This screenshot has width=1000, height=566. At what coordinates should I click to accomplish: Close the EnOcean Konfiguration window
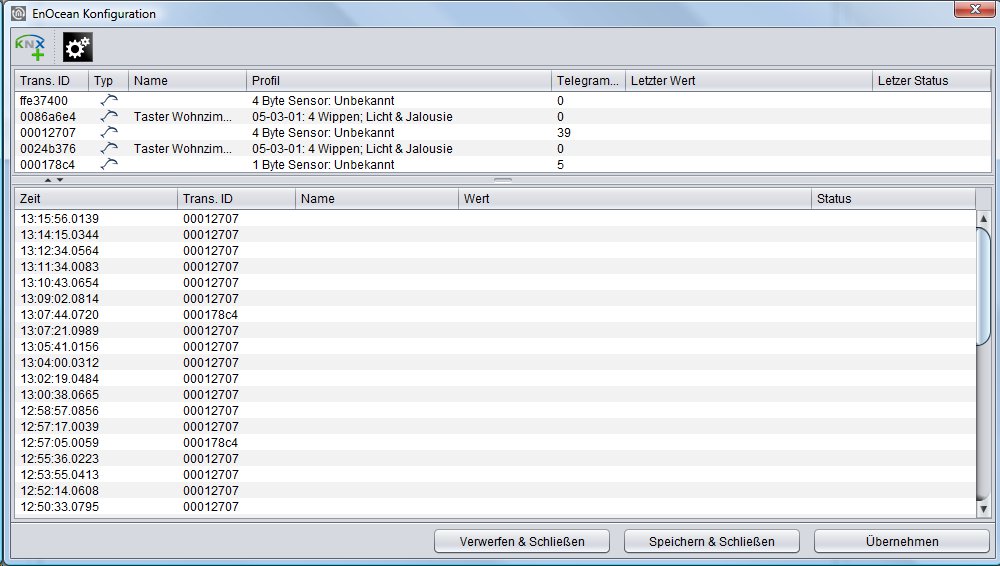point(974,9)
